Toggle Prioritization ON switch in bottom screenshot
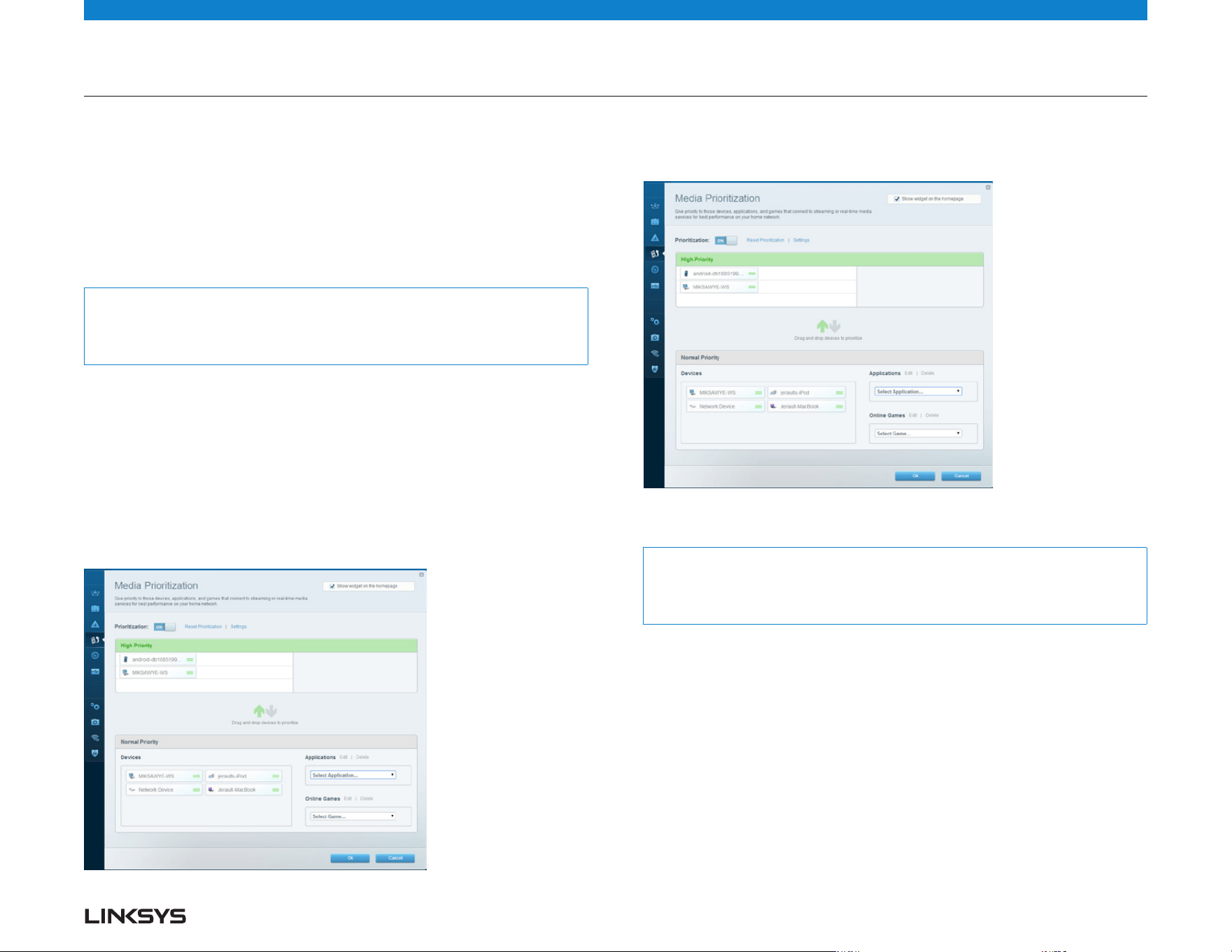Image resolution: width=1232 pixels, height=952 pixels. click(x=164, y=627)
